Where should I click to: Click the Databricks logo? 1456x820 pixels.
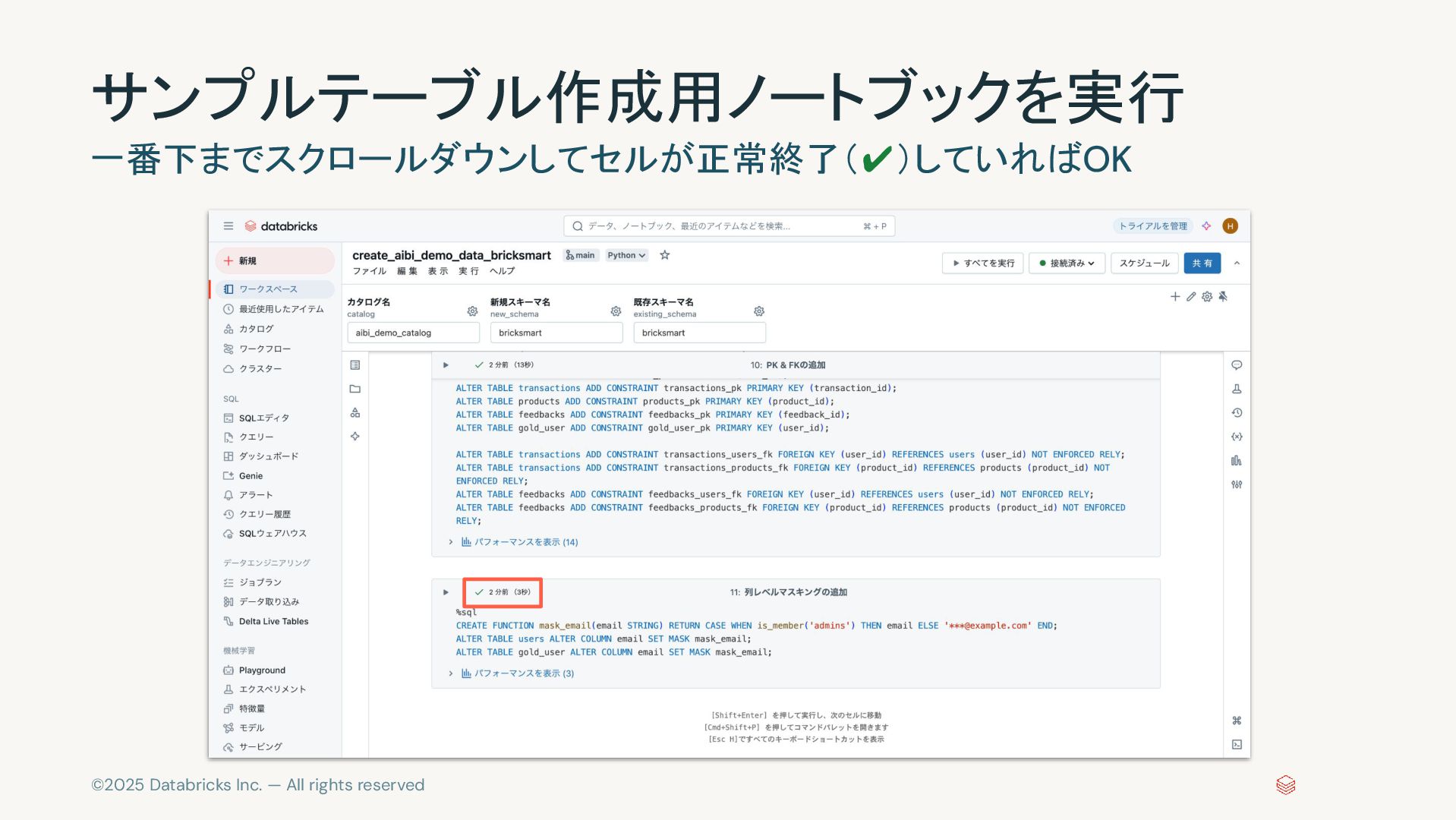point(281,226)
